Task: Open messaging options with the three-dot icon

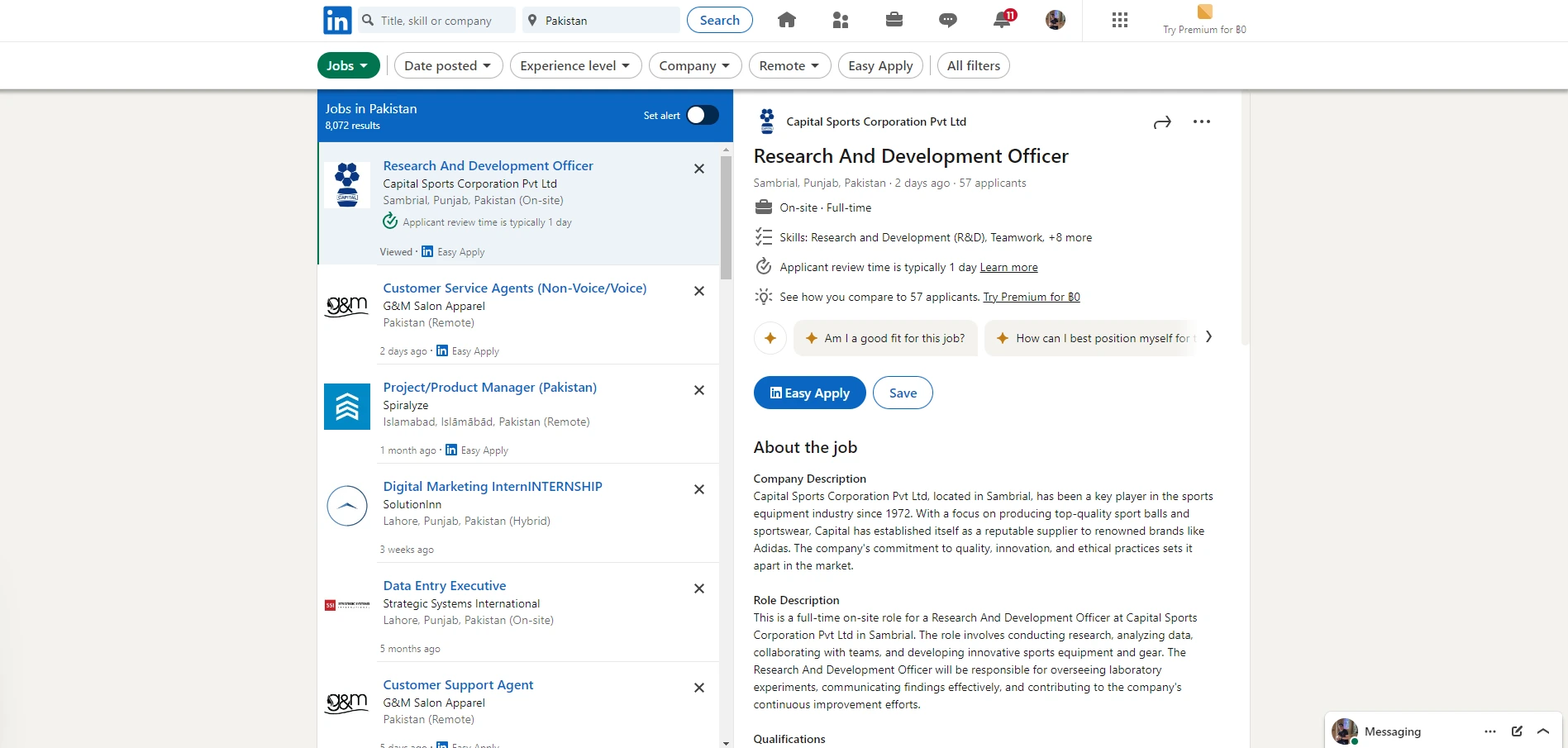Action: pos(1490,731)
